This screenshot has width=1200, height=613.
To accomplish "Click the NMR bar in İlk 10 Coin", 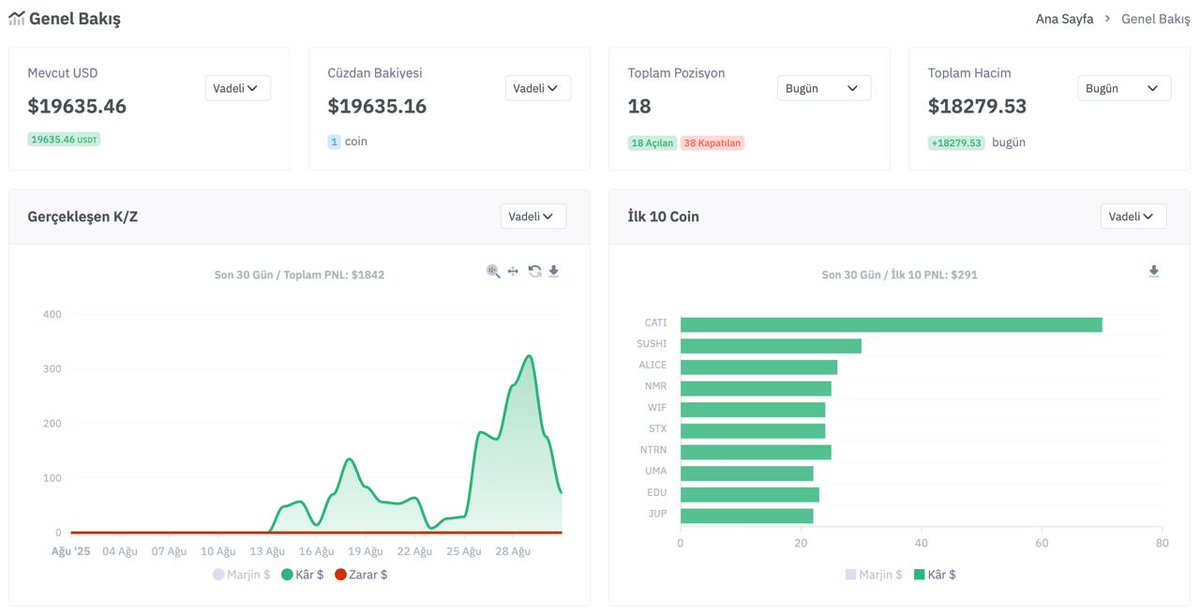I will 756,388.
